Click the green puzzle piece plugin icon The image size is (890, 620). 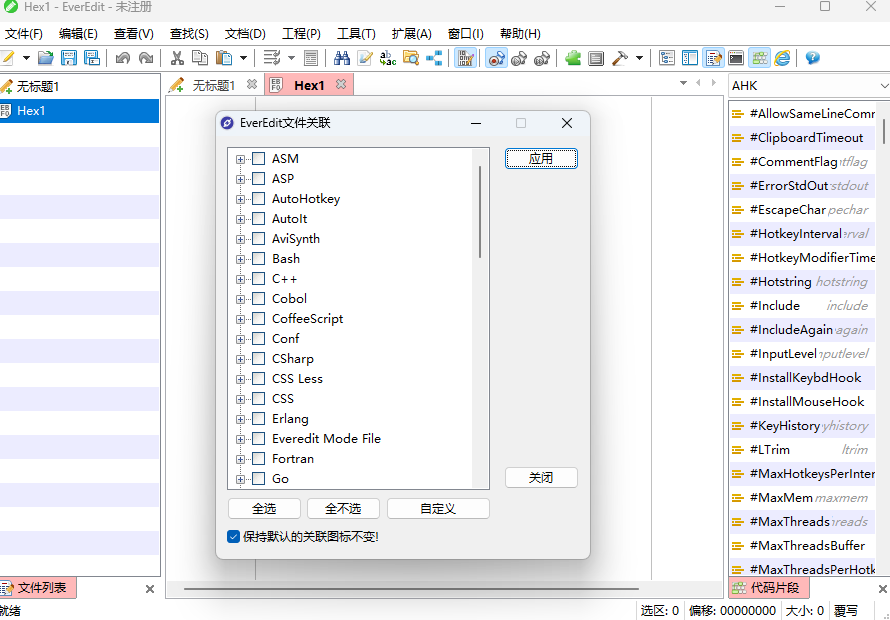[573, 58]
